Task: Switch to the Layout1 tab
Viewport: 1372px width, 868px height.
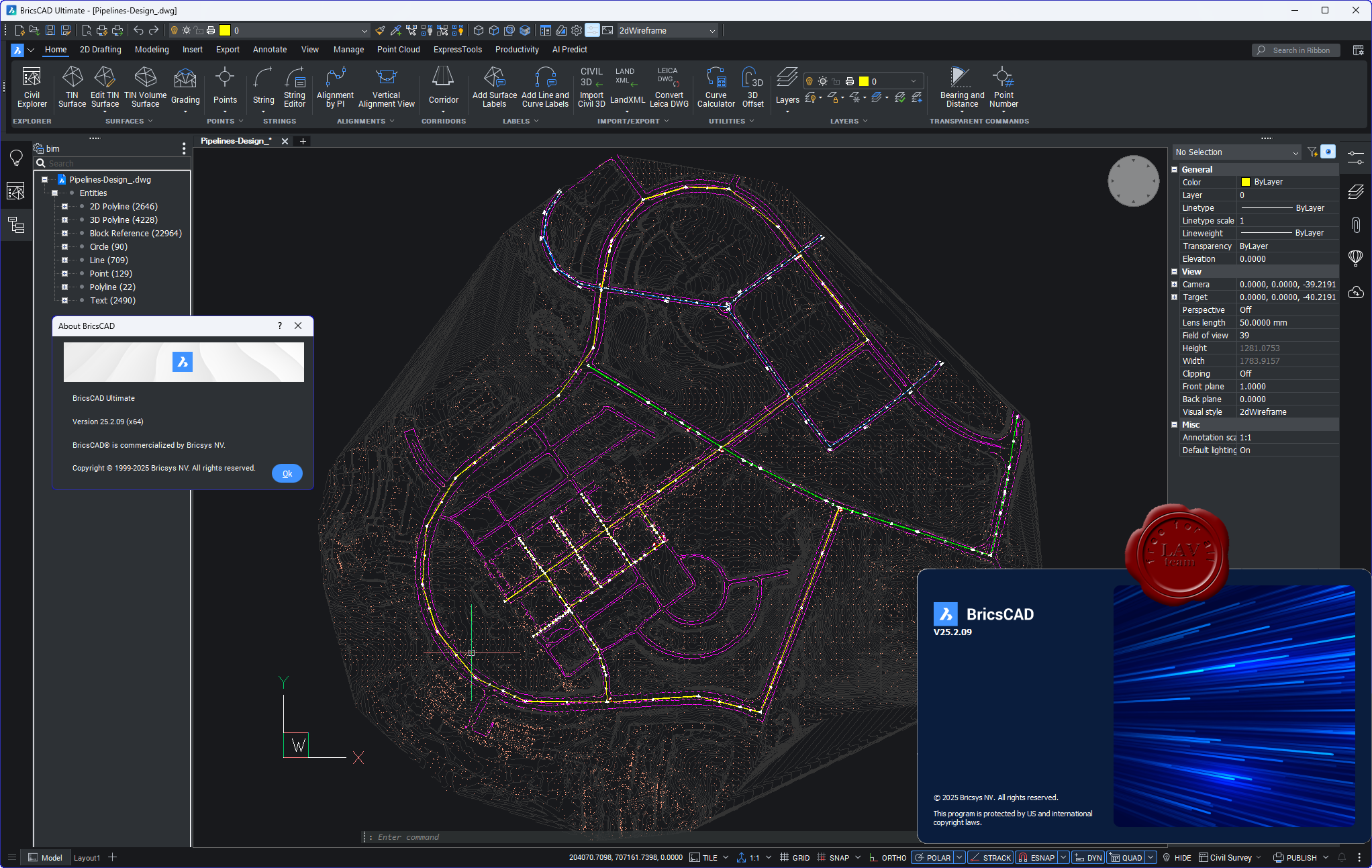Action: click(87, 857)
